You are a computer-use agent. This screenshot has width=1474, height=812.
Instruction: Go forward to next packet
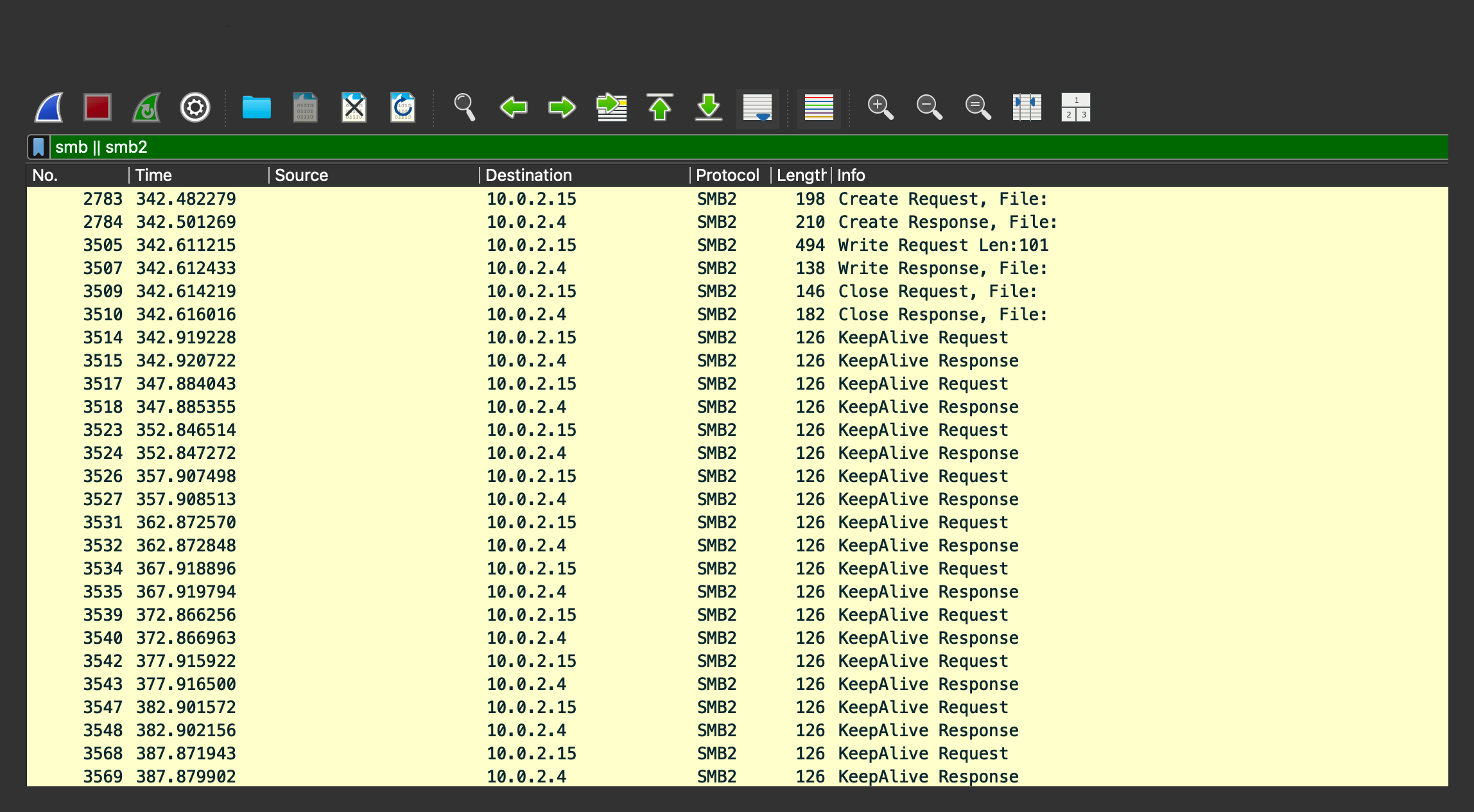pyautogui.click(x=562, y=107)
